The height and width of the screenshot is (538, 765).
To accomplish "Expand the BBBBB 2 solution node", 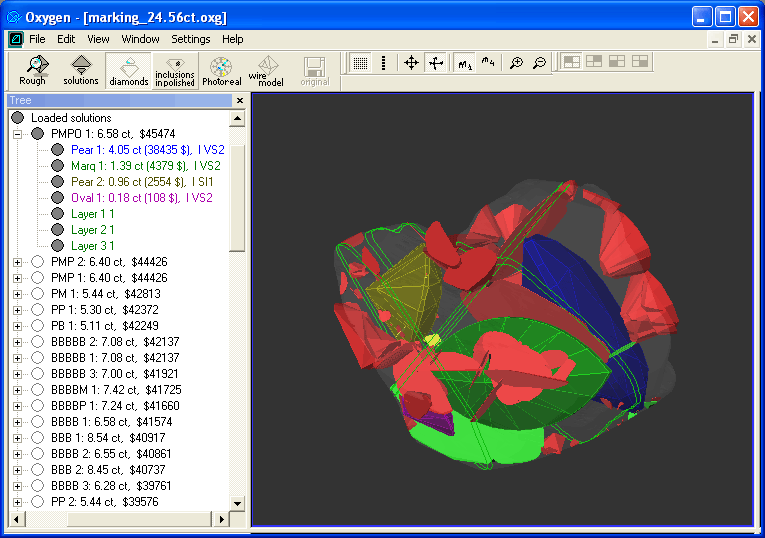I will 17,342.
